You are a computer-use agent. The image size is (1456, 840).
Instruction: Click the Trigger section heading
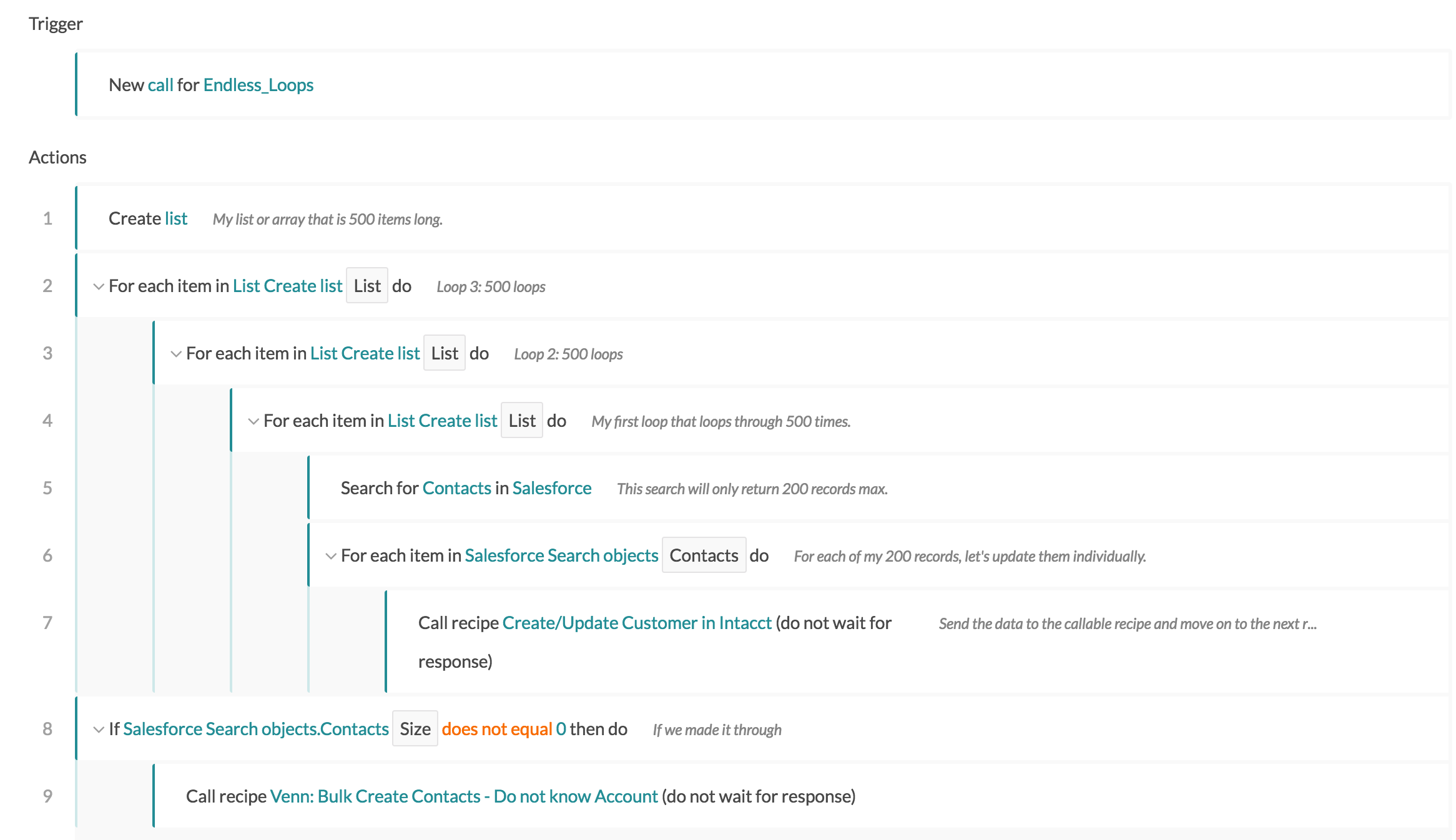[x=56, y=24]
